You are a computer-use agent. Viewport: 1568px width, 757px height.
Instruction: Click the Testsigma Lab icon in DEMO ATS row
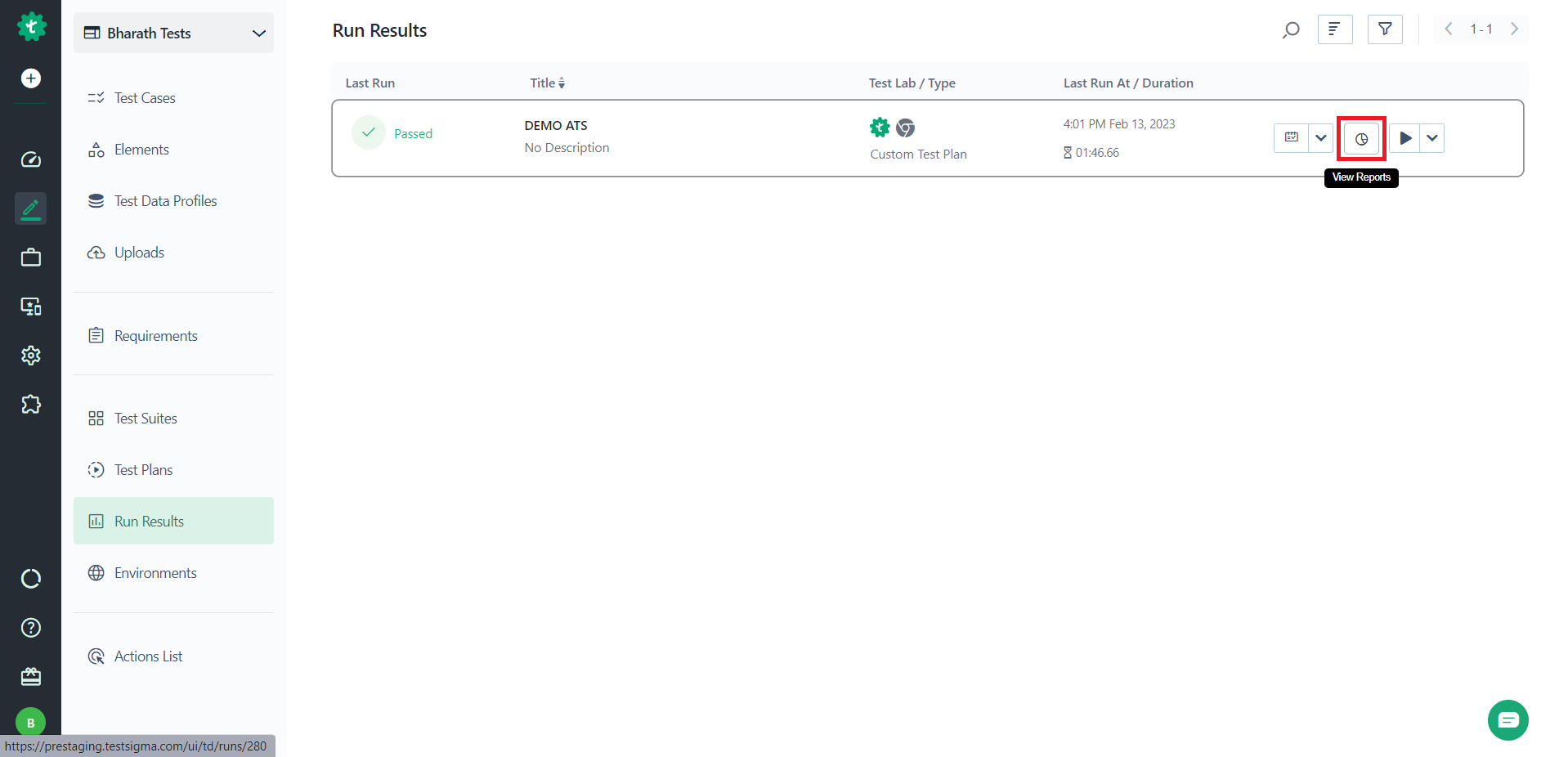880,128
